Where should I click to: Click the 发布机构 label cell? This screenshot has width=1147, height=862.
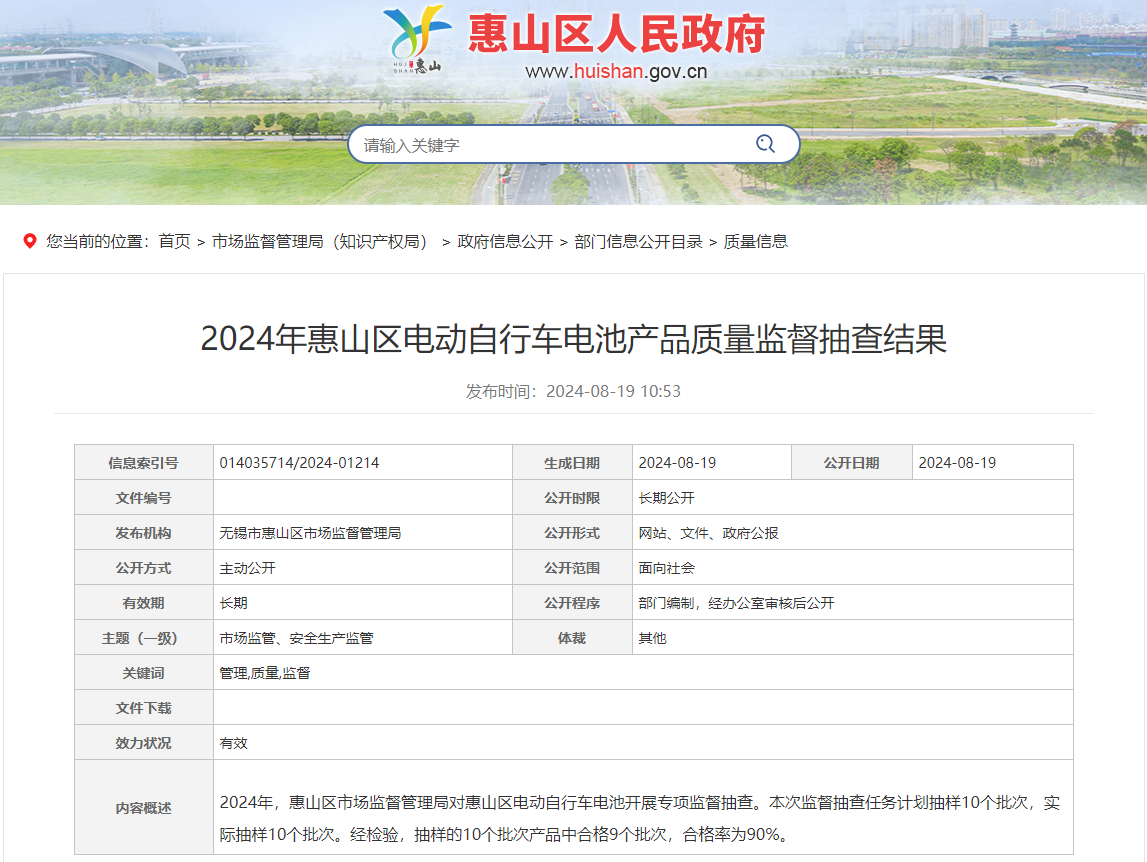pyautogui.click(x=143, y=533)
